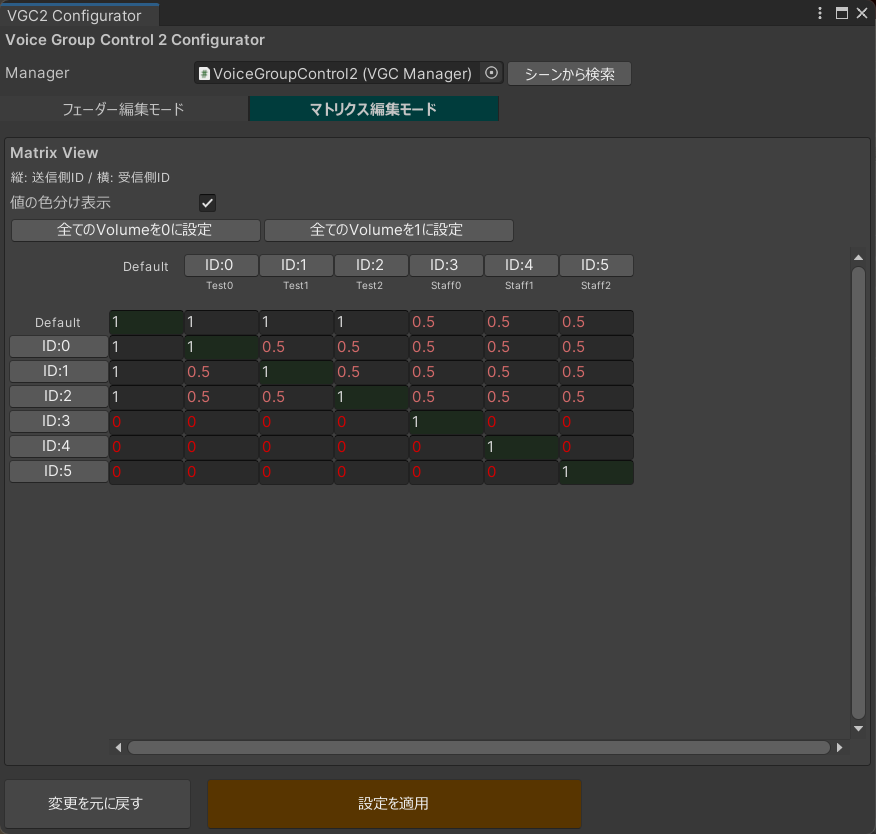Click row header ID:5 button
The height and width of the screenshot is (834, 876).
click(59, 471)
